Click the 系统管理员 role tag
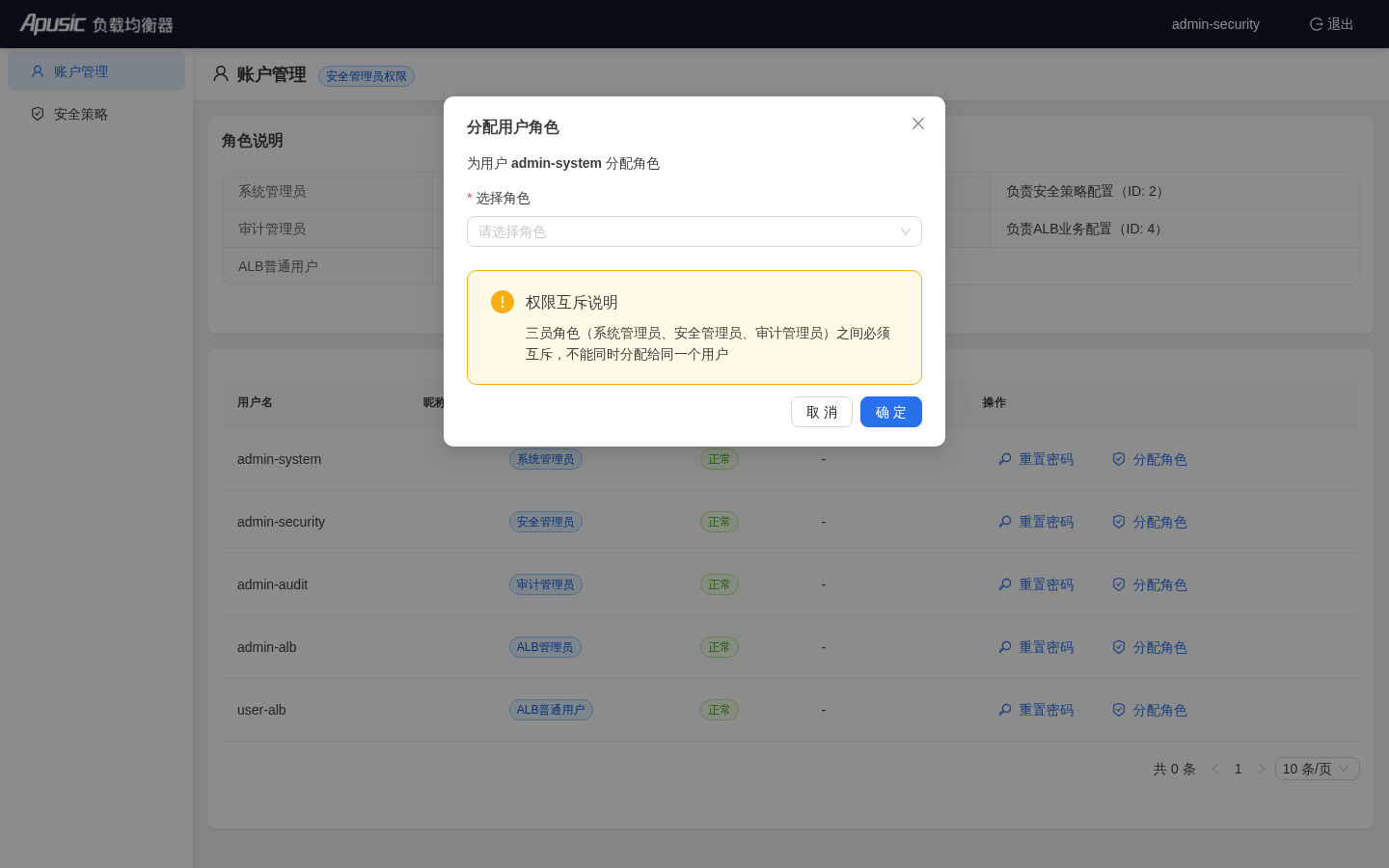Screen dimensions: 1389x868 pos(546,459)
